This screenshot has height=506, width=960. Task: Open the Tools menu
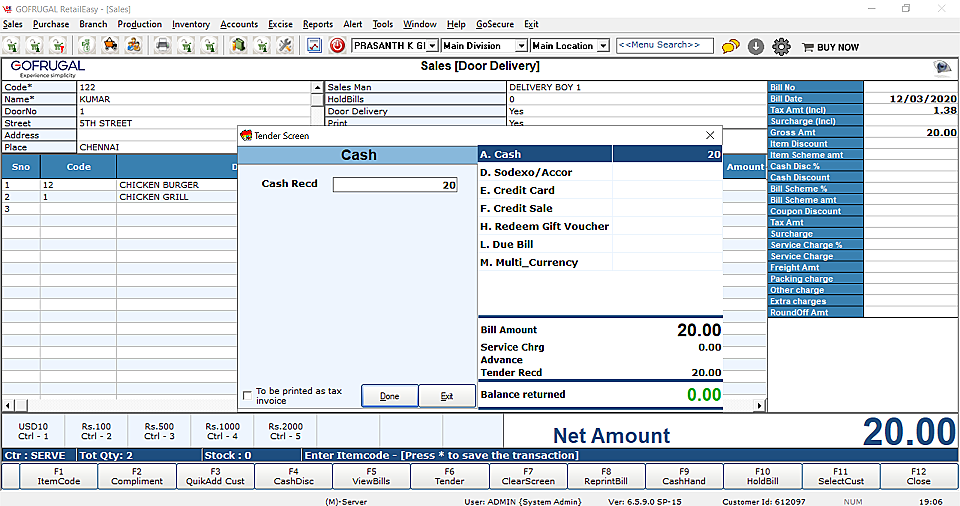pos(383,24)
